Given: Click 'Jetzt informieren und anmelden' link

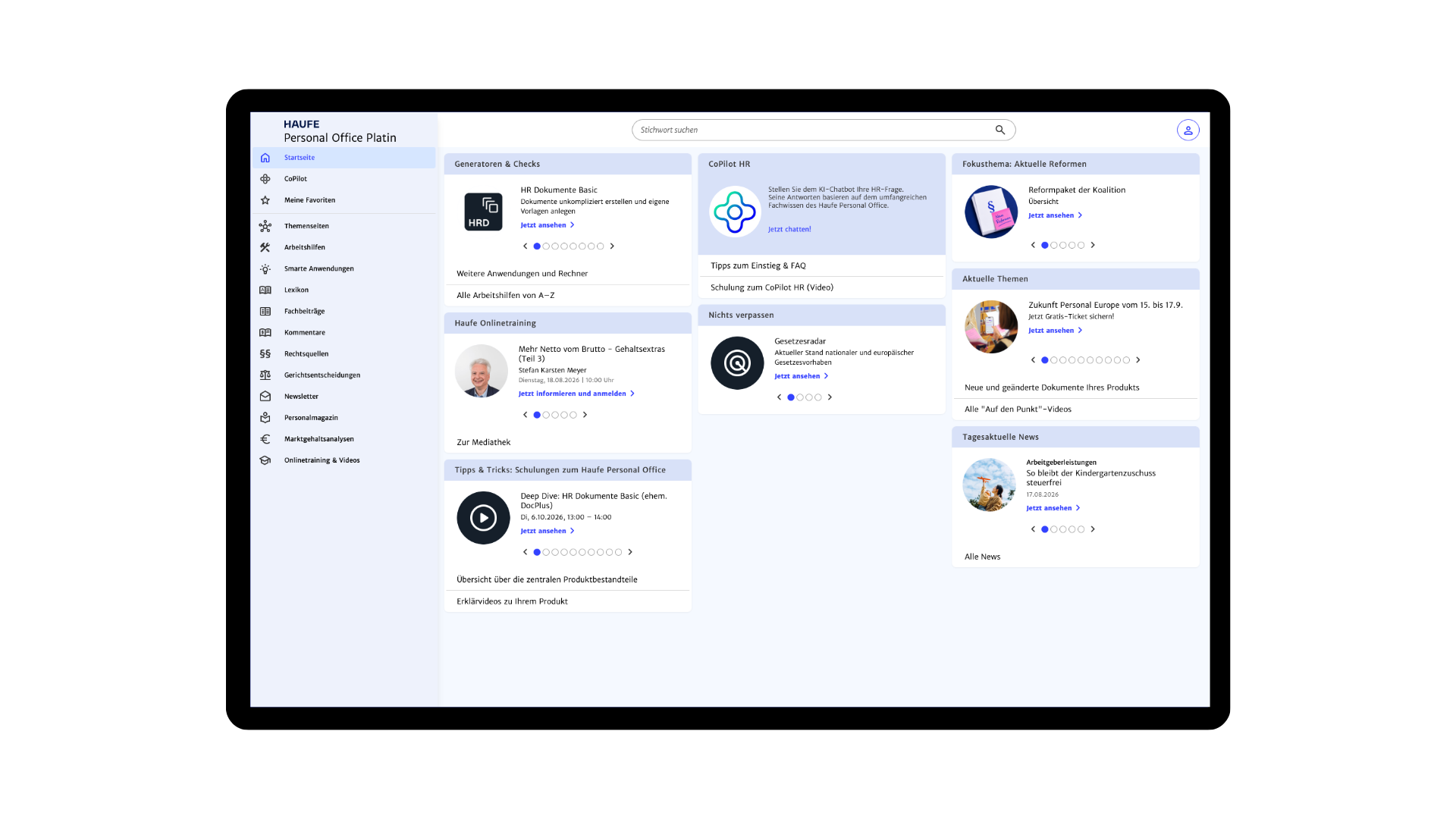Looking at the screenshot, I should tap(576, 394).
